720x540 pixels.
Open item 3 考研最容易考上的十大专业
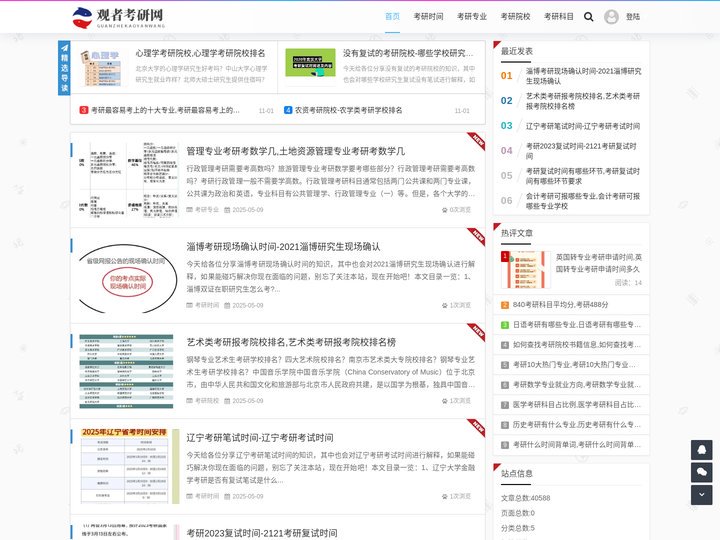click(165, 110)
